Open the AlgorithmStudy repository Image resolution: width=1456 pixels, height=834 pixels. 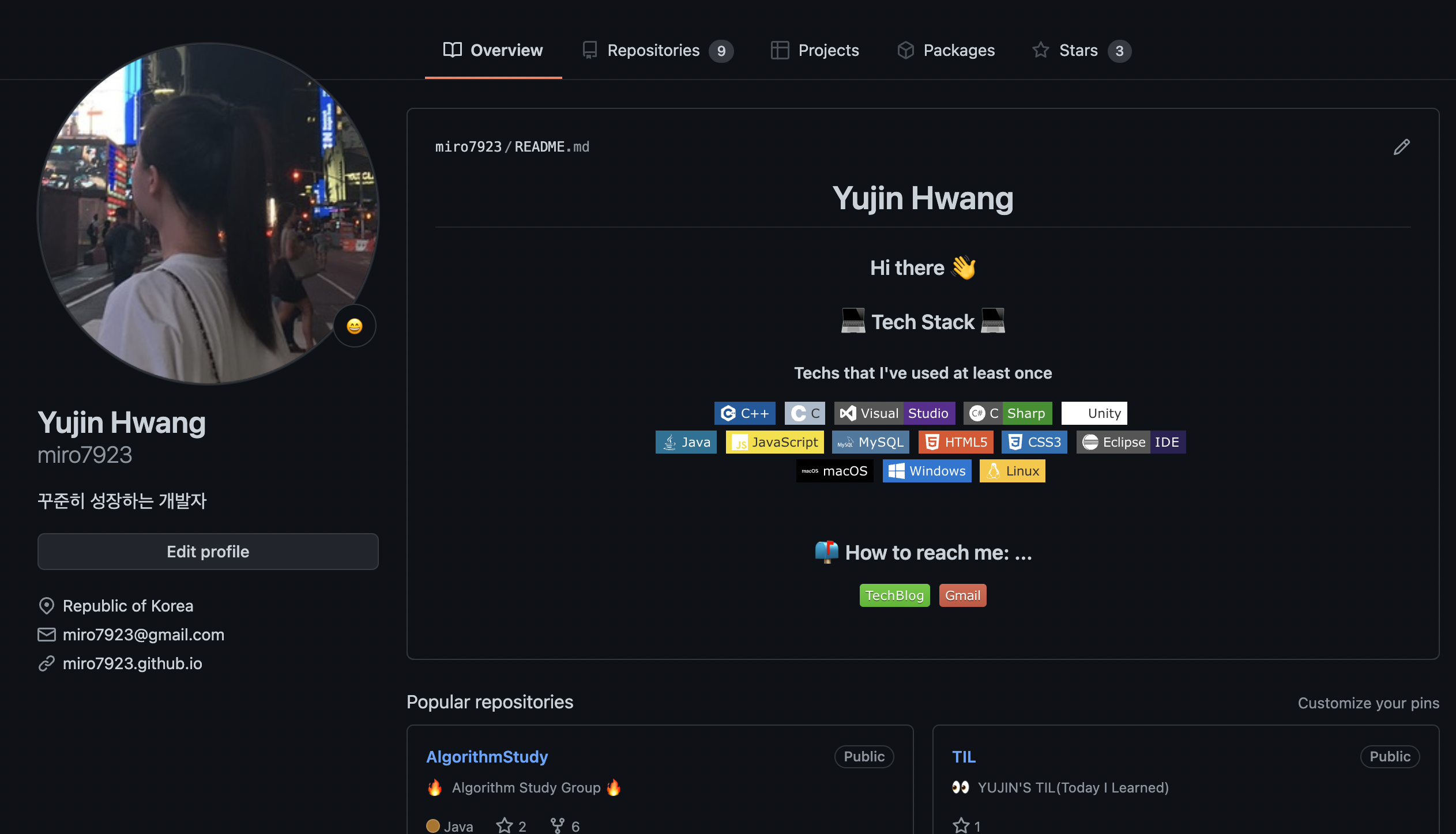(486, 756)
